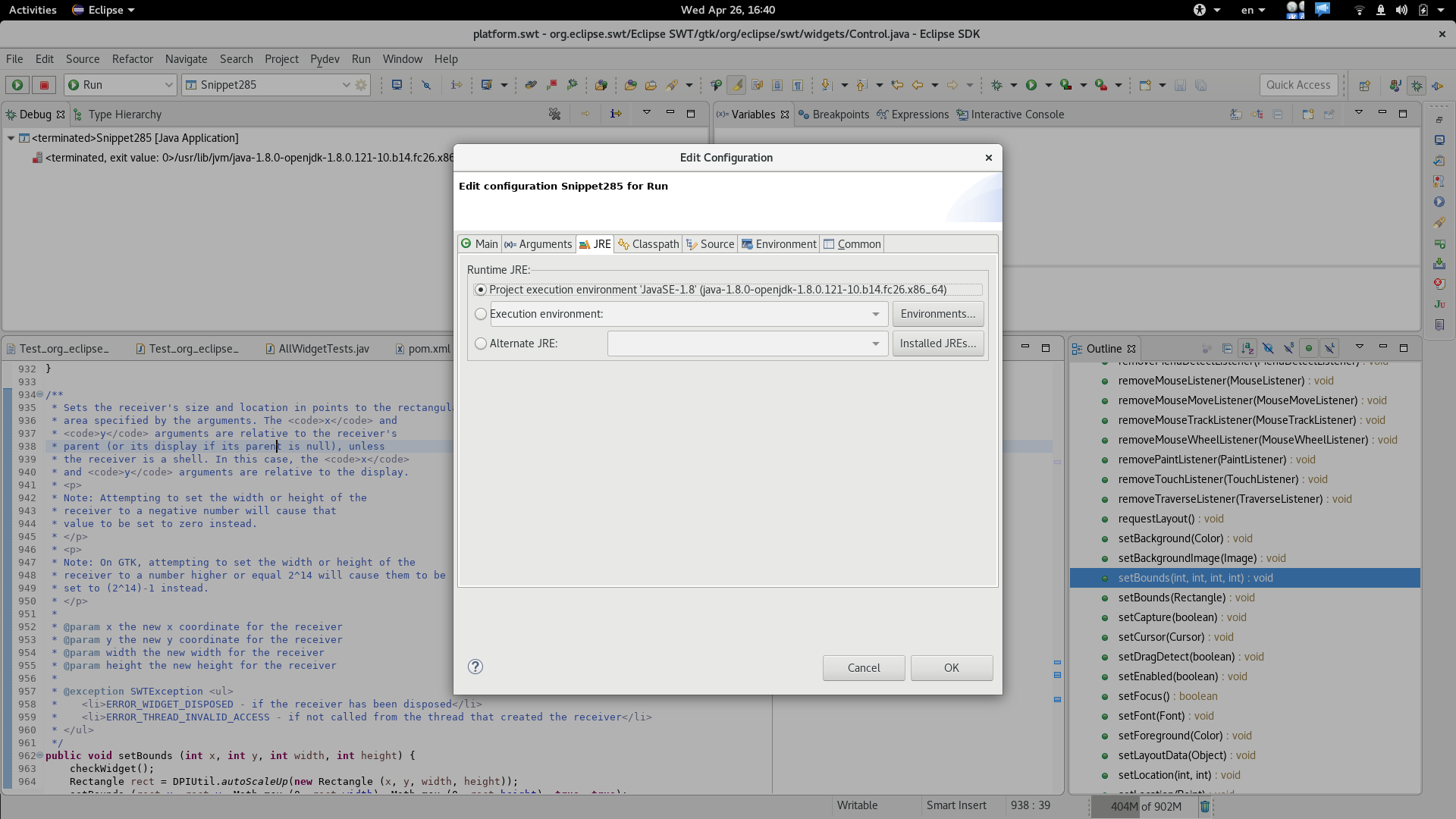
Task: Click the Environments... button
Action: click(938, 314)
